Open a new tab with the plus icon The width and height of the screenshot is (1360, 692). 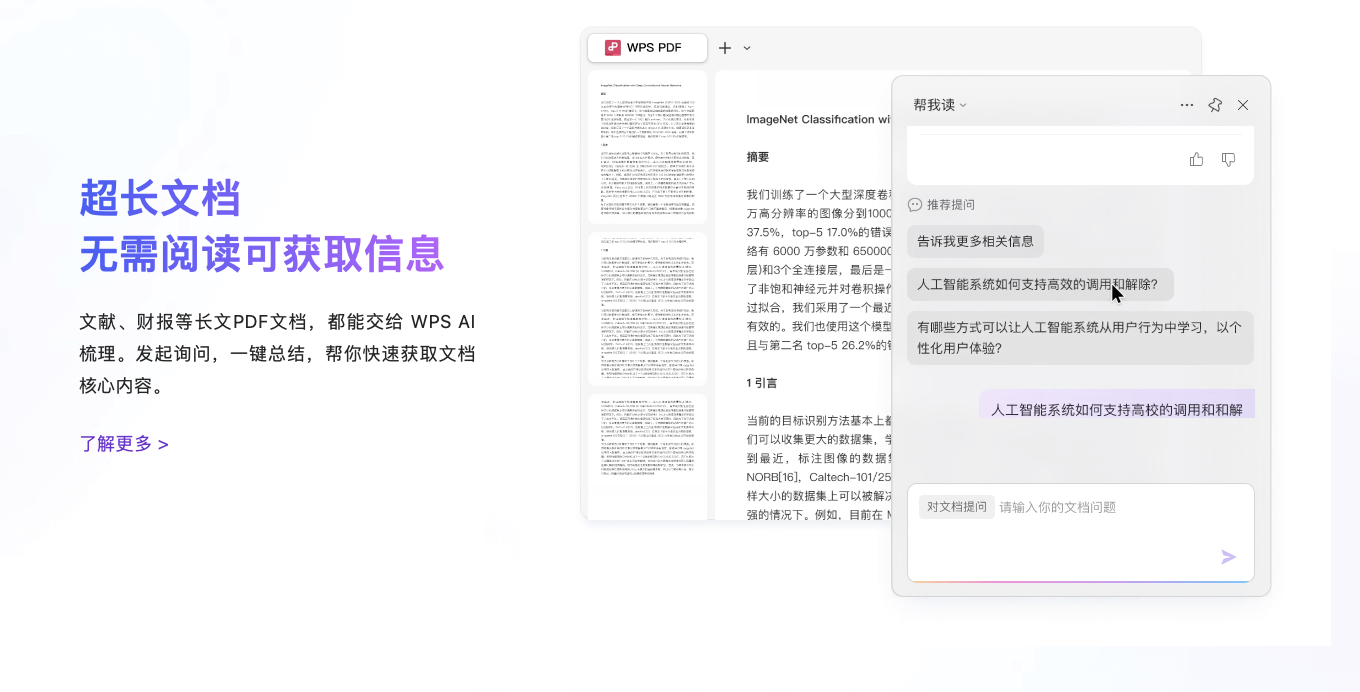click(725, 47)
